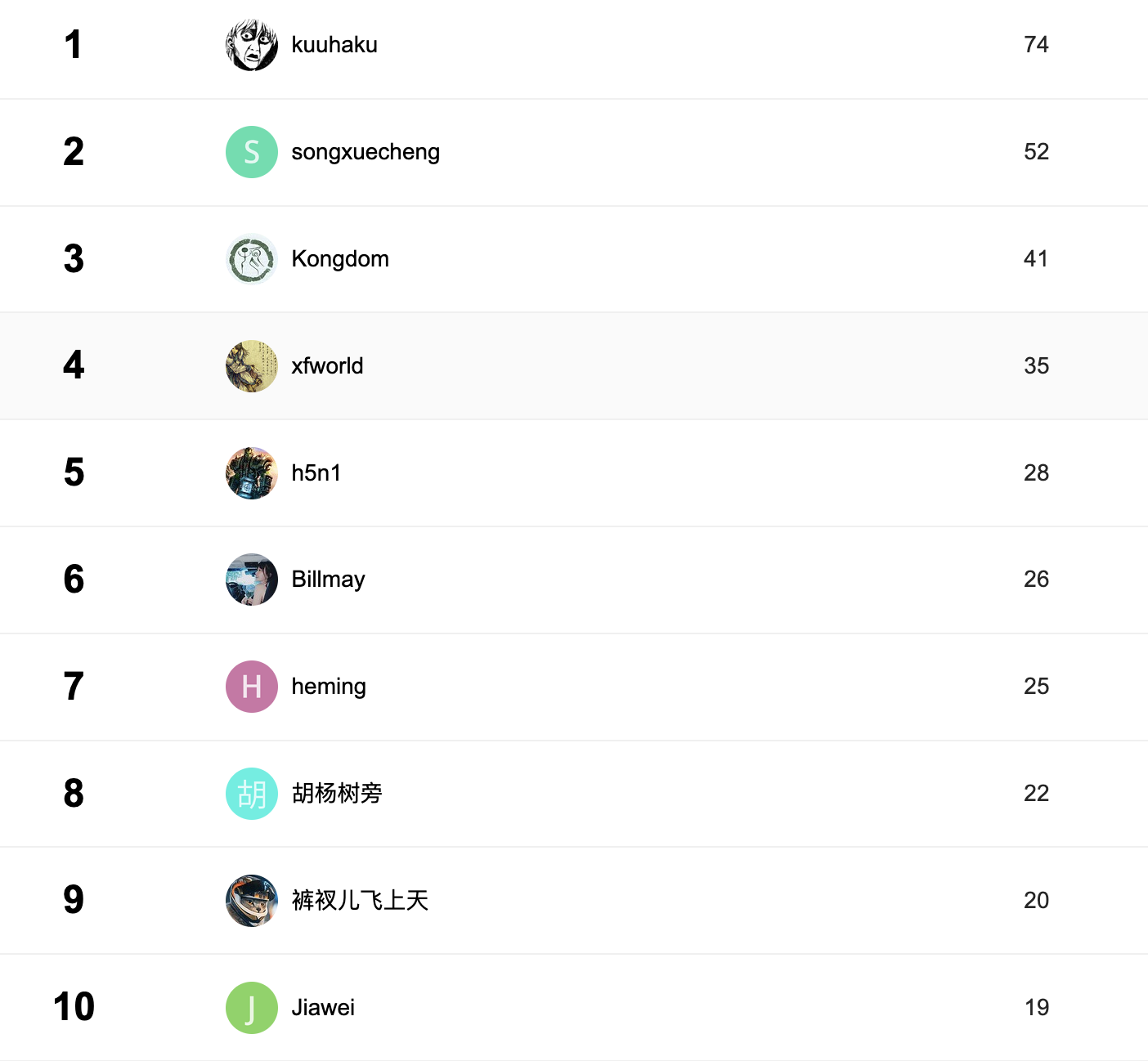This screenshot has height=1061, width=1148.
Task: Click the helmet cat avatar
Action: click(252, 901)
